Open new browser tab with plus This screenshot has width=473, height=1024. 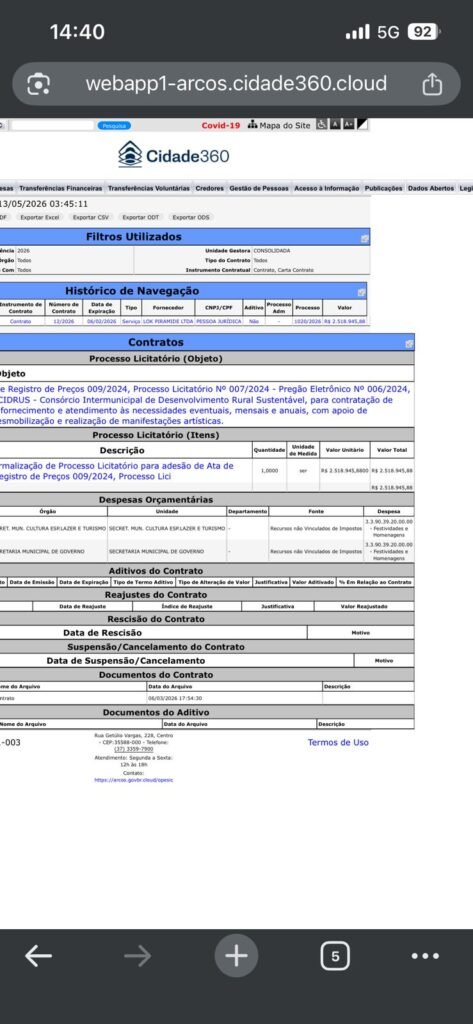pyautogui.click(x=236, y=957)
